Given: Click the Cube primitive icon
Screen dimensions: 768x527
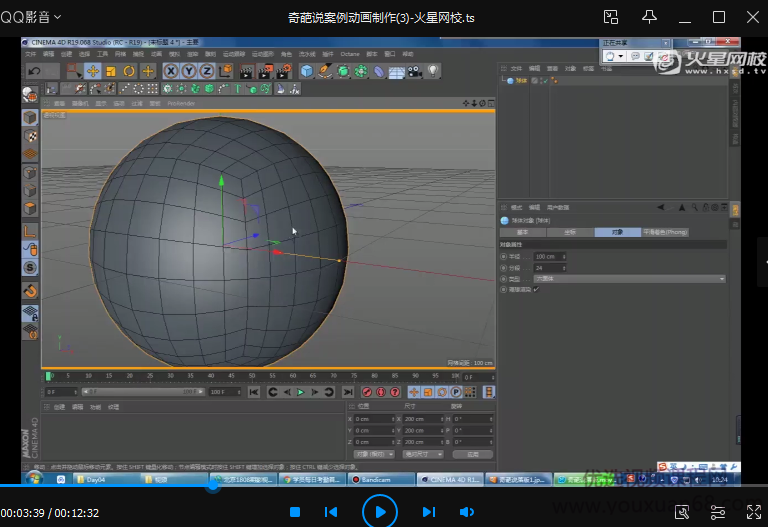Looking at the screenshot, I should [307, 71].
